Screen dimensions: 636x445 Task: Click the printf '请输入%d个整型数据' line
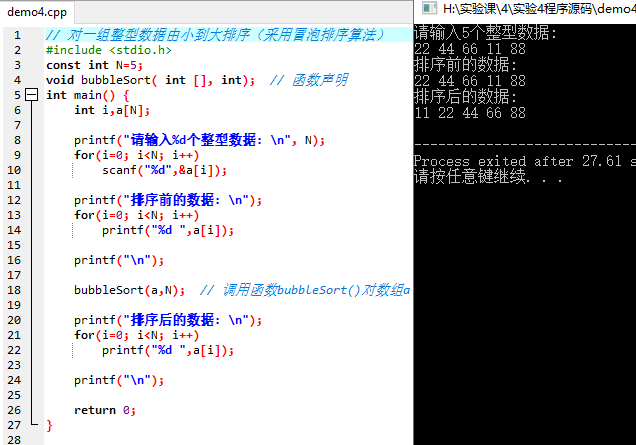click(200, 140)
